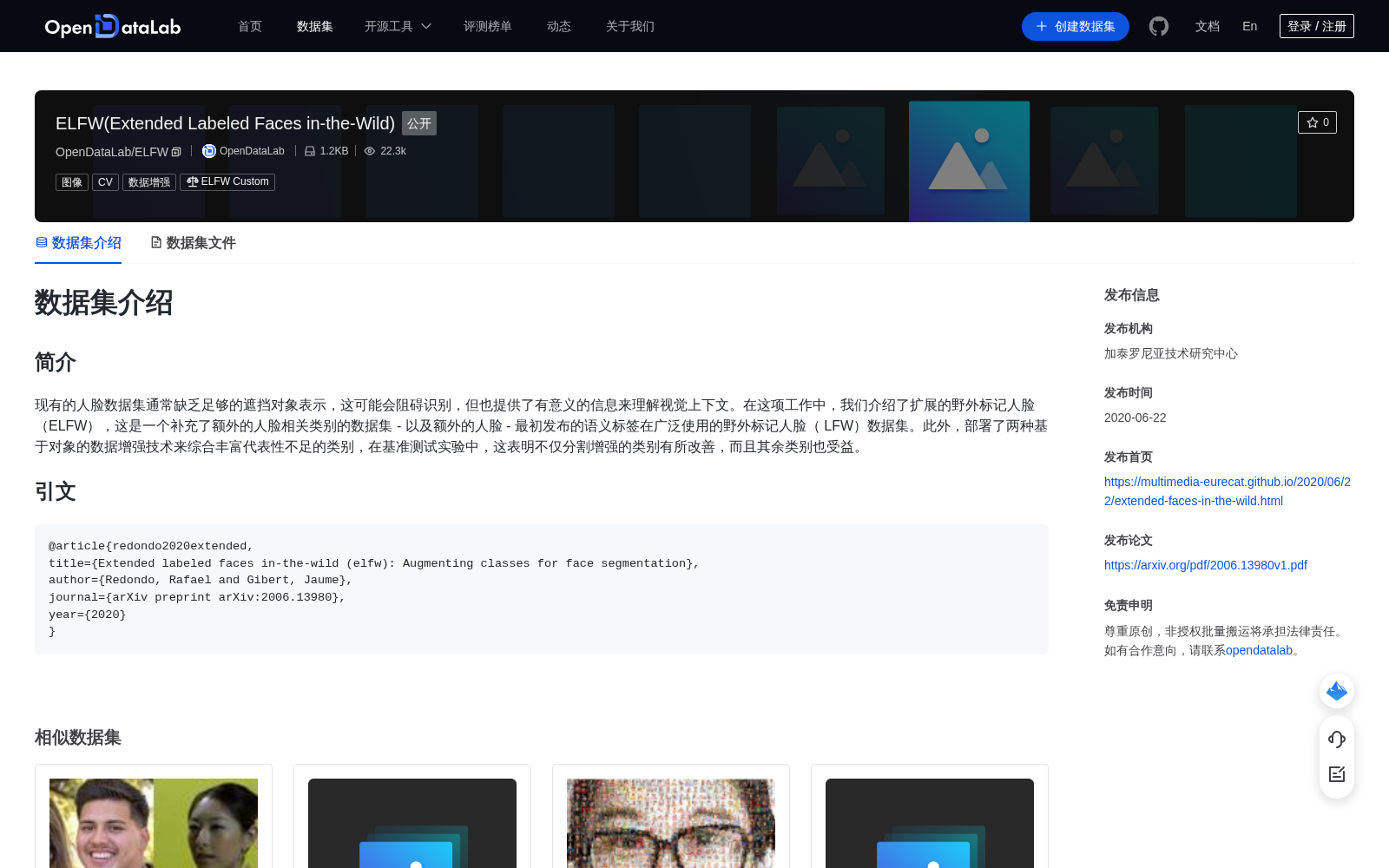Star the ELFW dataset

[1317, 122]
